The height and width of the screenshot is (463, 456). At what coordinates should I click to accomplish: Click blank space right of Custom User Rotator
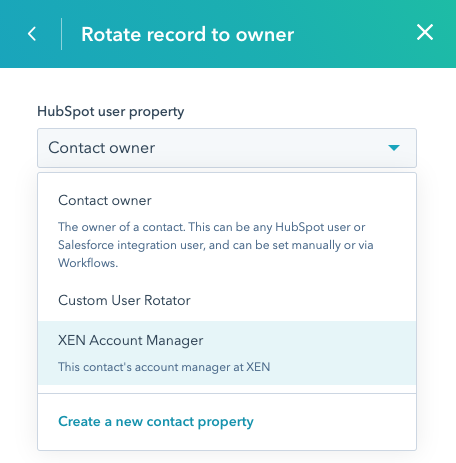click(x=300, y=300)
